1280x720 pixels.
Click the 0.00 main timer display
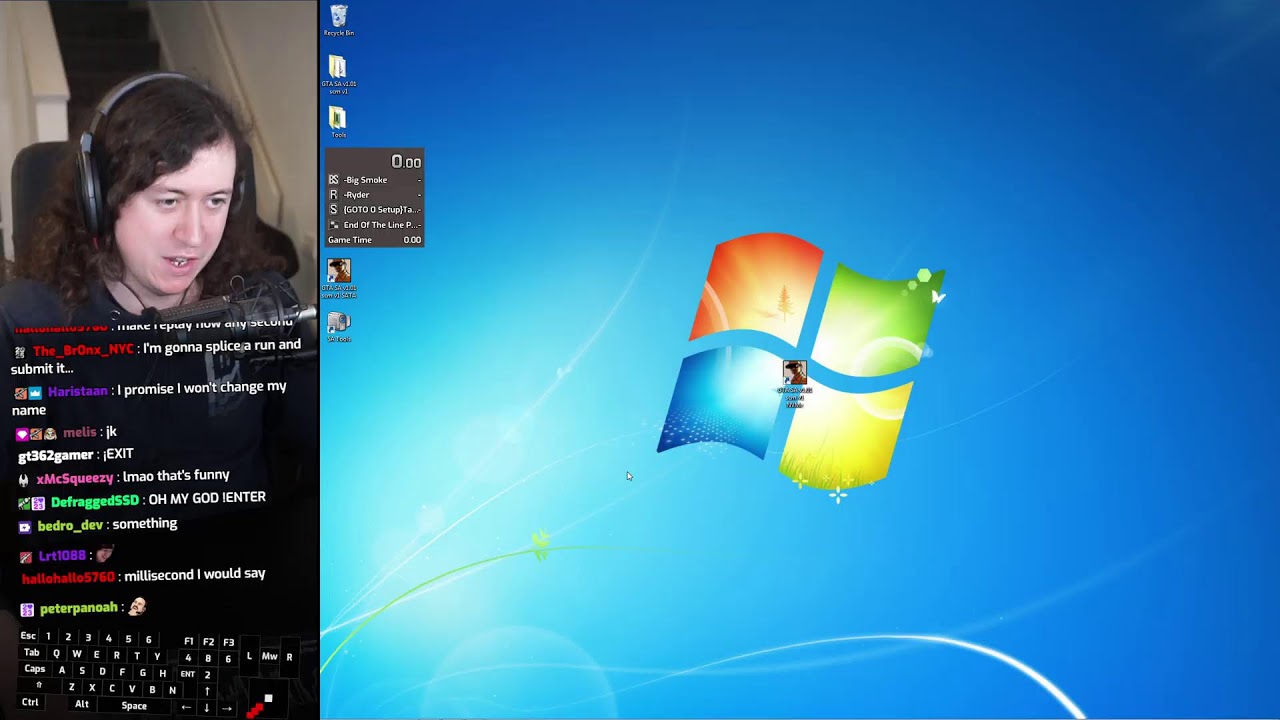[406, 162]
